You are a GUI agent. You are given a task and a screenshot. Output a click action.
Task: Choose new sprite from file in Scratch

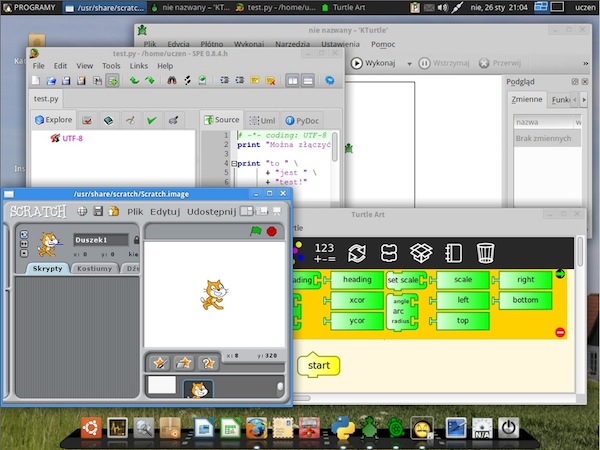[184, 362]
